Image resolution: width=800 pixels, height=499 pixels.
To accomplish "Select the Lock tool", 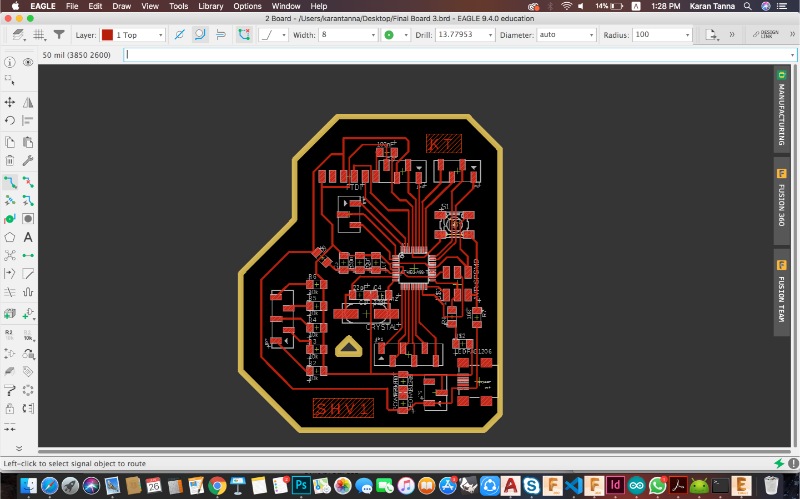I will click(10, 408).
